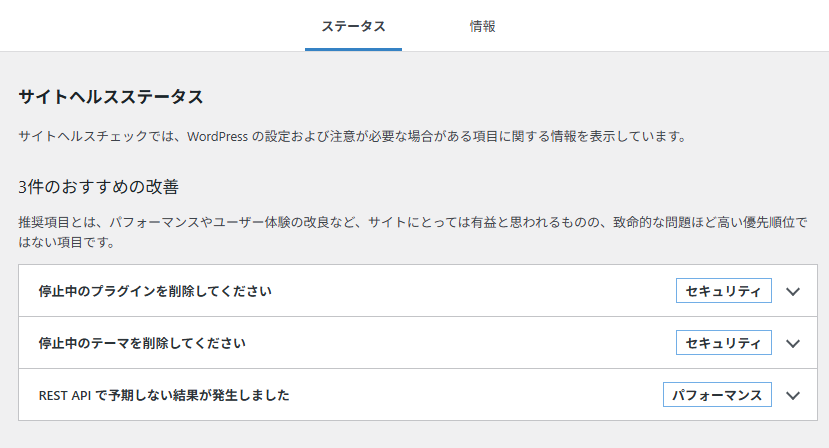This screenshot has height=448, width=829.
Task: Expand the 停止中のテーマ item chevron arrow
Action: (793, 343)
